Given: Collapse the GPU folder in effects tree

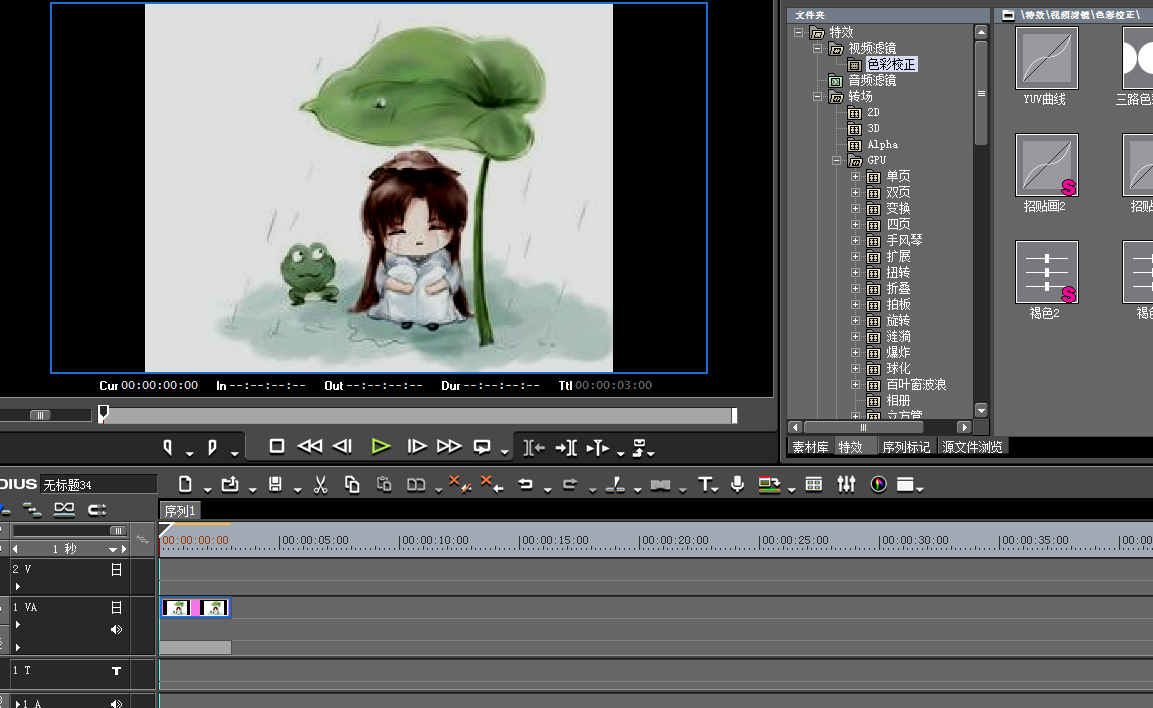Looking at the screenshot, I should [836, 161].
